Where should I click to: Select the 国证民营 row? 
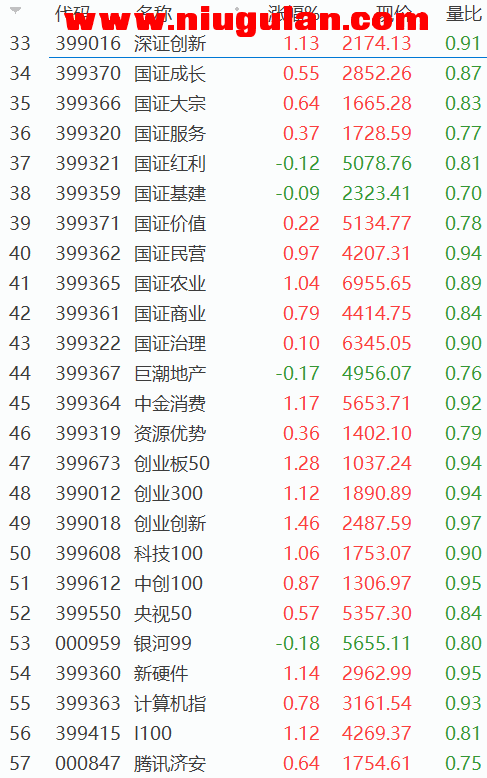click(244, 254)
